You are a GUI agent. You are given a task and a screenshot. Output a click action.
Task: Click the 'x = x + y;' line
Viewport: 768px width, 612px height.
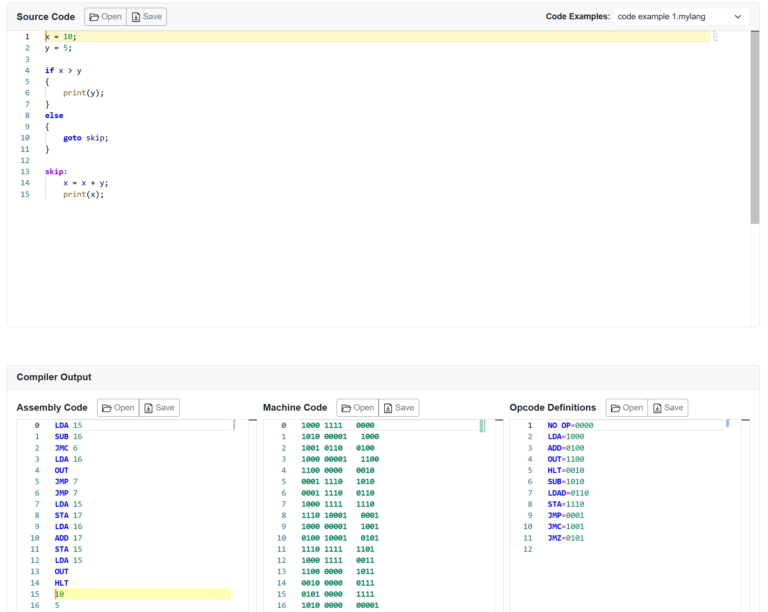86,183
